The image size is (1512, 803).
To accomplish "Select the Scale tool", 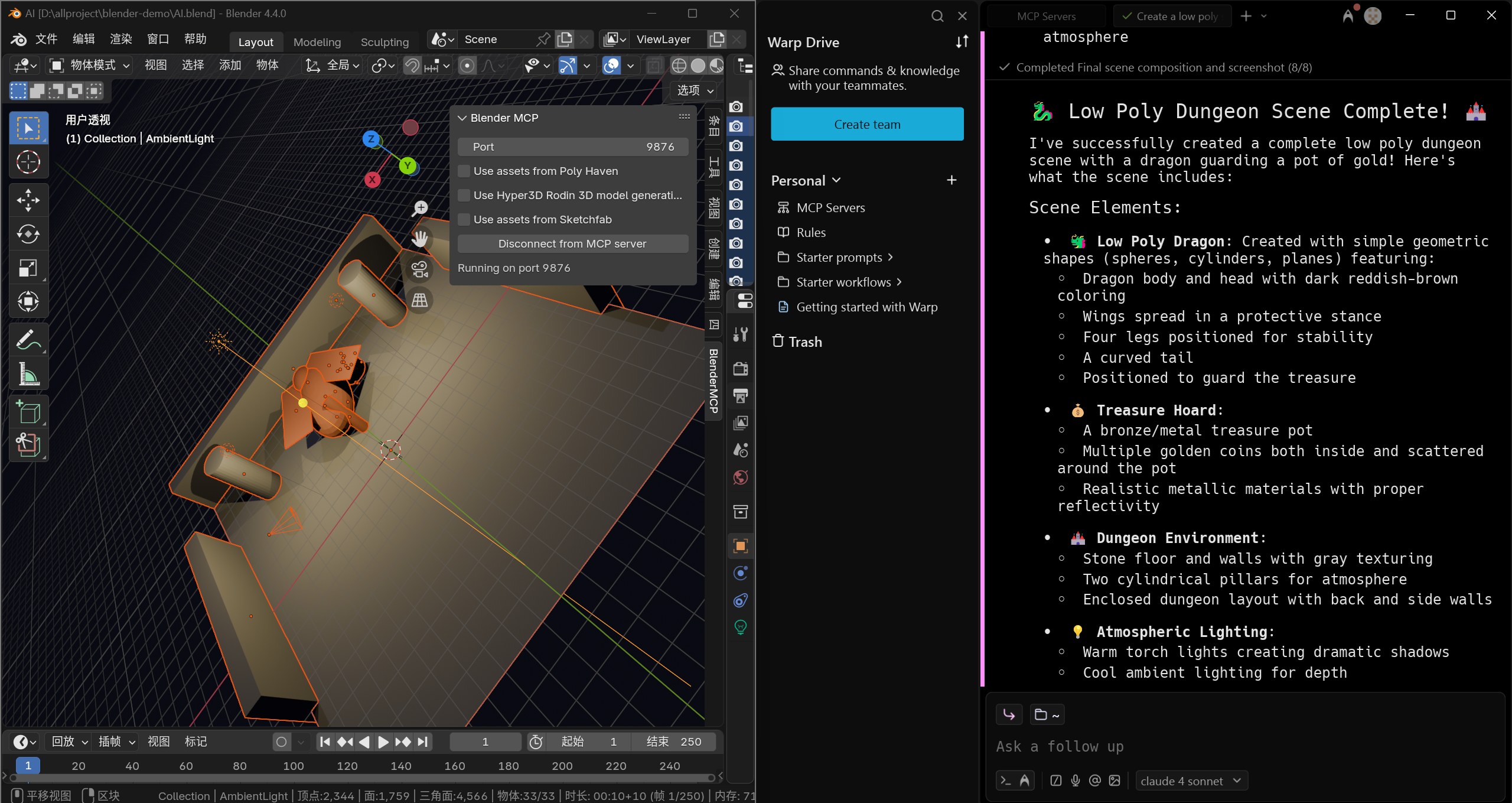I will tap(28, 268).
